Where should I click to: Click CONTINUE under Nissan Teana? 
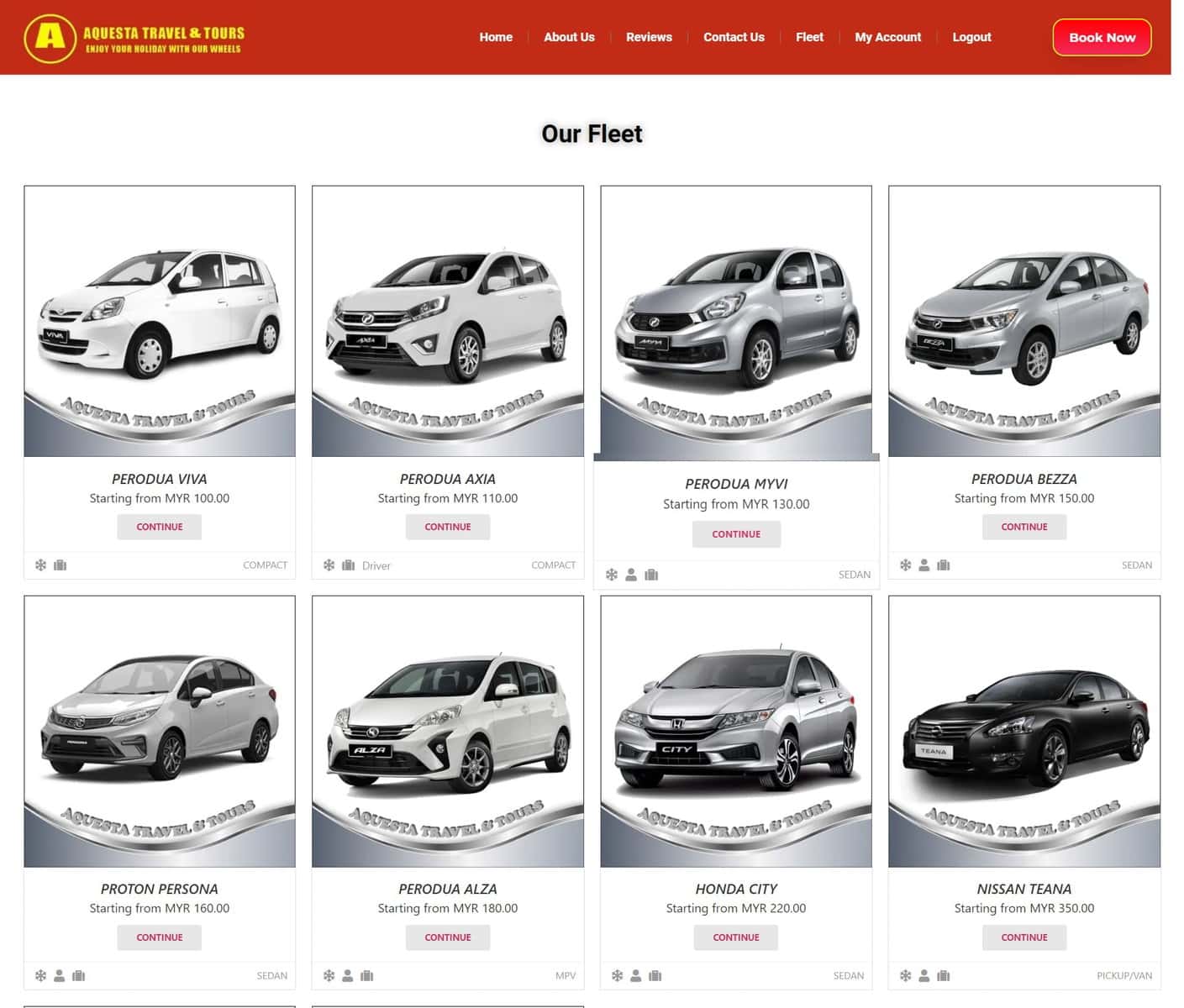[1024, 937]
